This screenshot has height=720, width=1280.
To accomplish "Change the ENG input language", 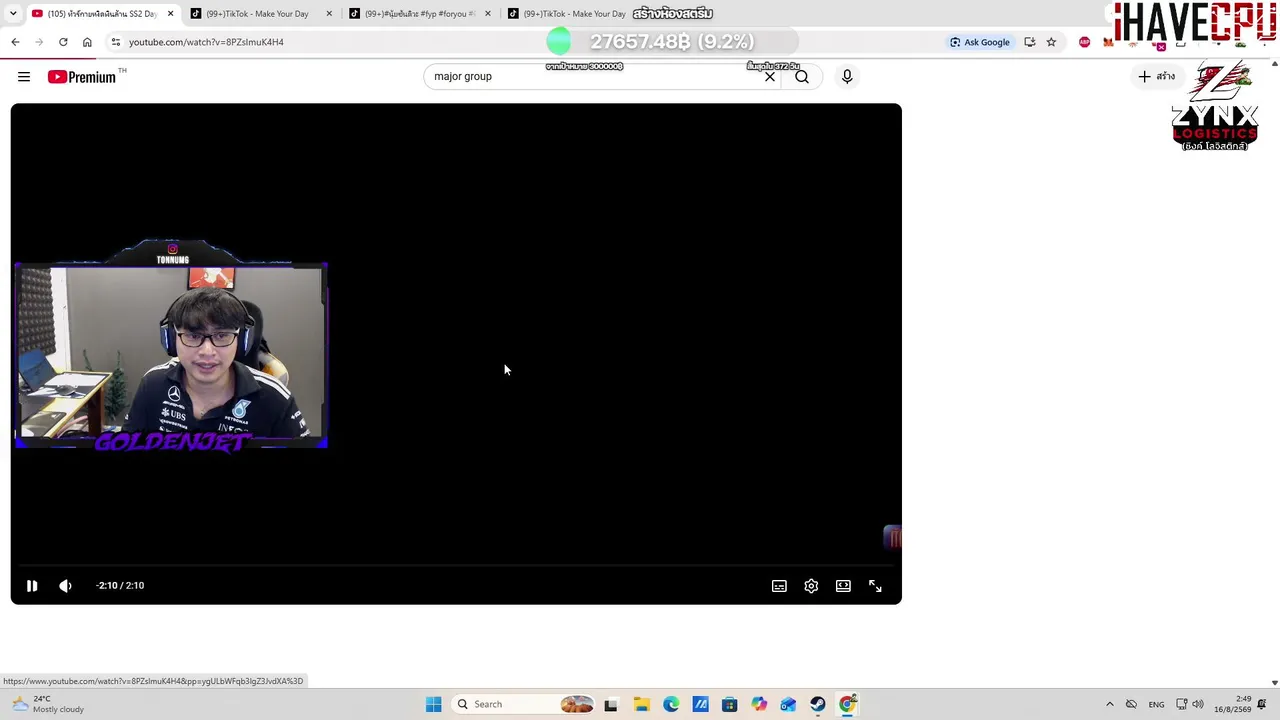I will (x=1156, y=704).
